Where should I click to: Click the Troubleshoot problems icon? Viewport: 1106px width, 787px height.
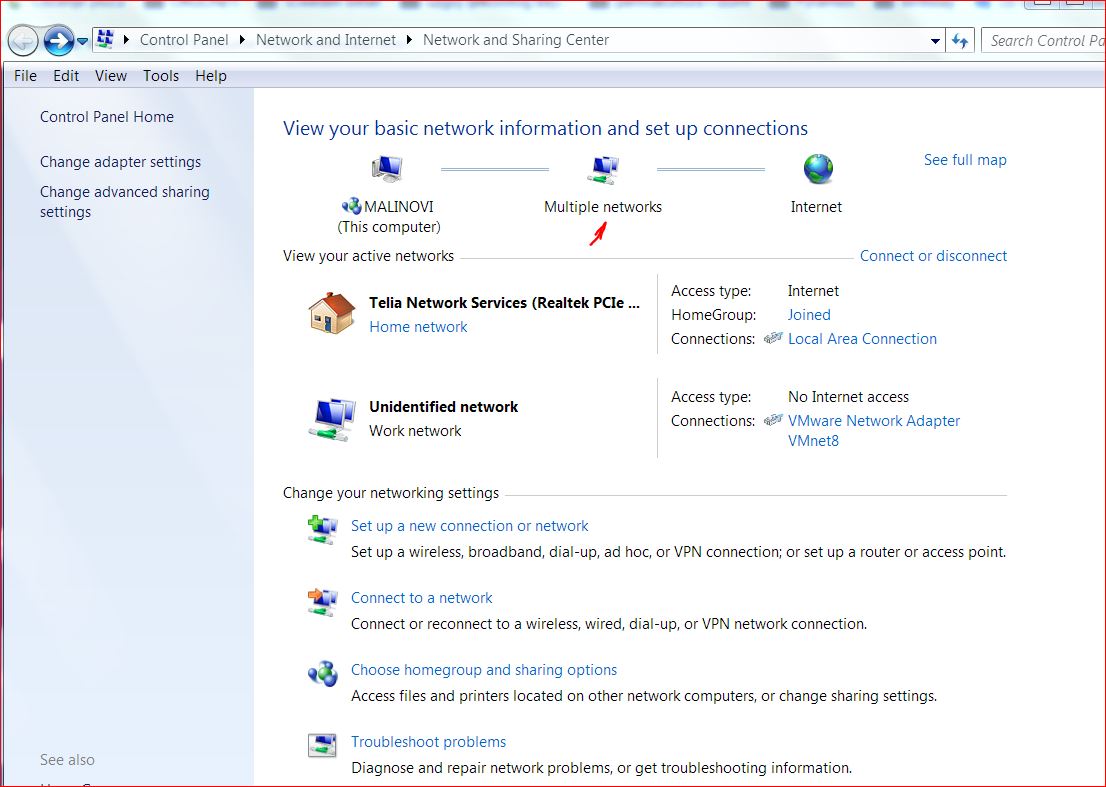click(322, 745)
